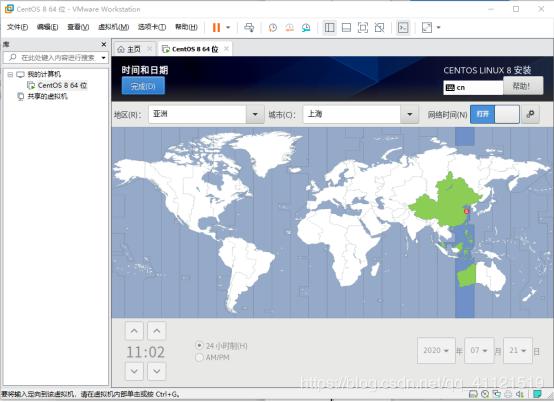Close the CentOS 8 64 位 tab
The height and width of the screenshot is (402, 554).
226,48
